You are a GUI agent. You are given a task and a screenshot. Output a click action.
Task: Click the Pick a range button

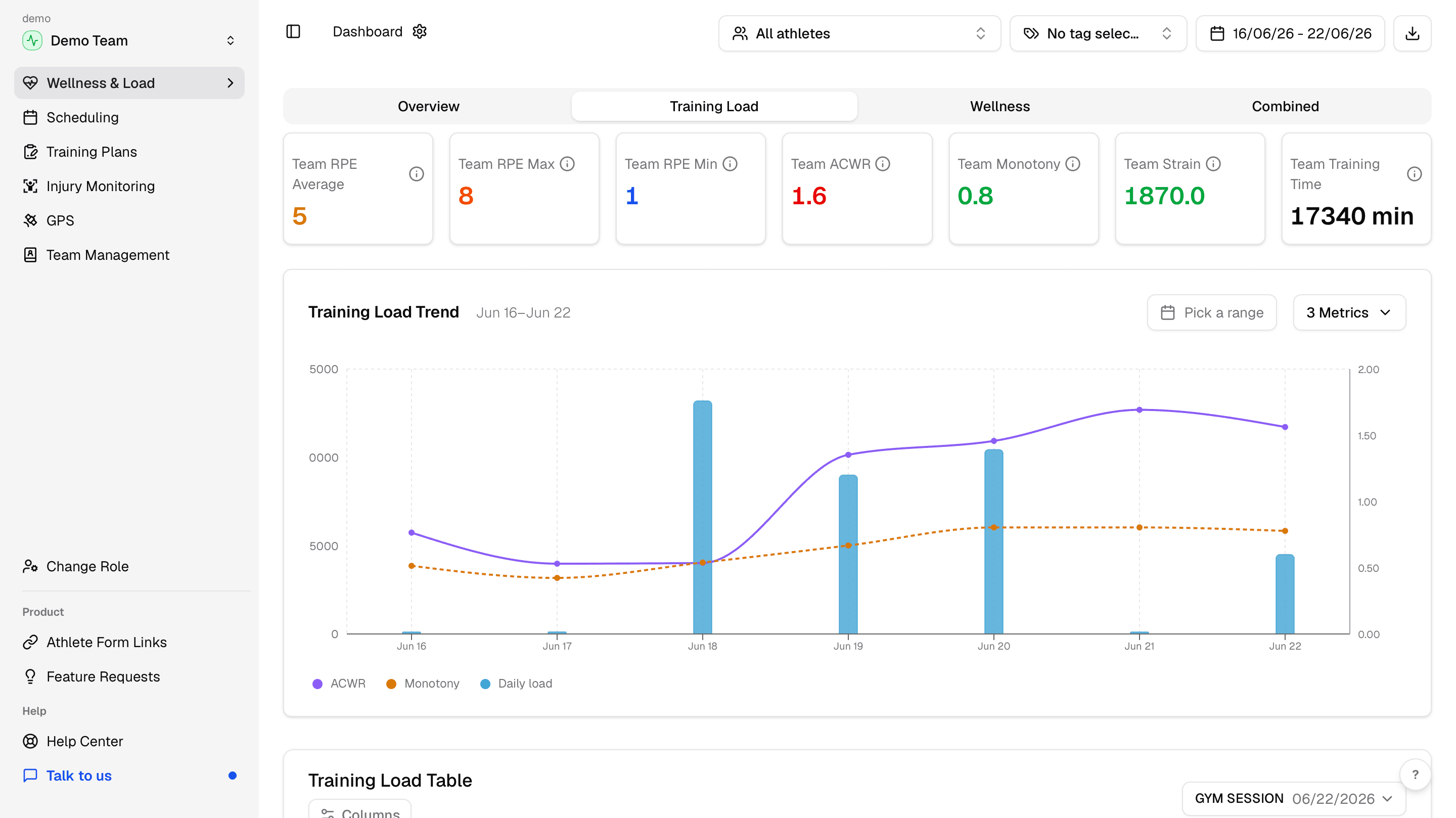1212,312
